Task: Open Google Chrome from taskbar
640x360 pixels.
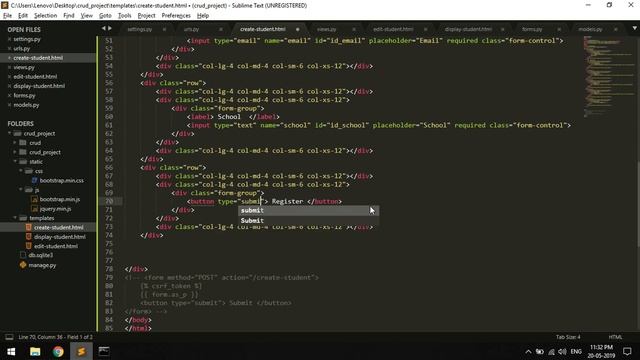Action: [x=58, y=351]
